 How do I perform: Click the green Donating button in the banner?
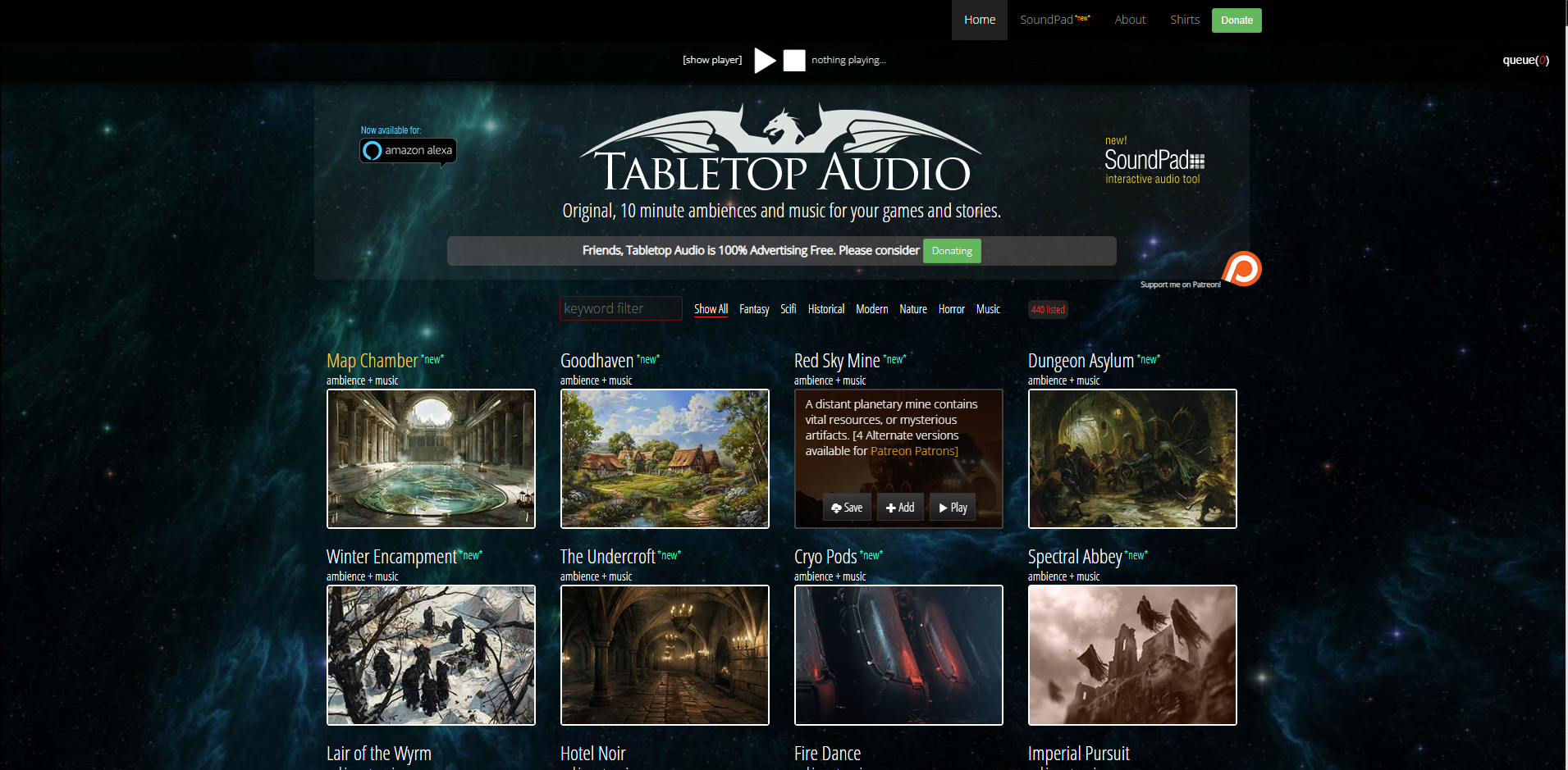[952, 251]
